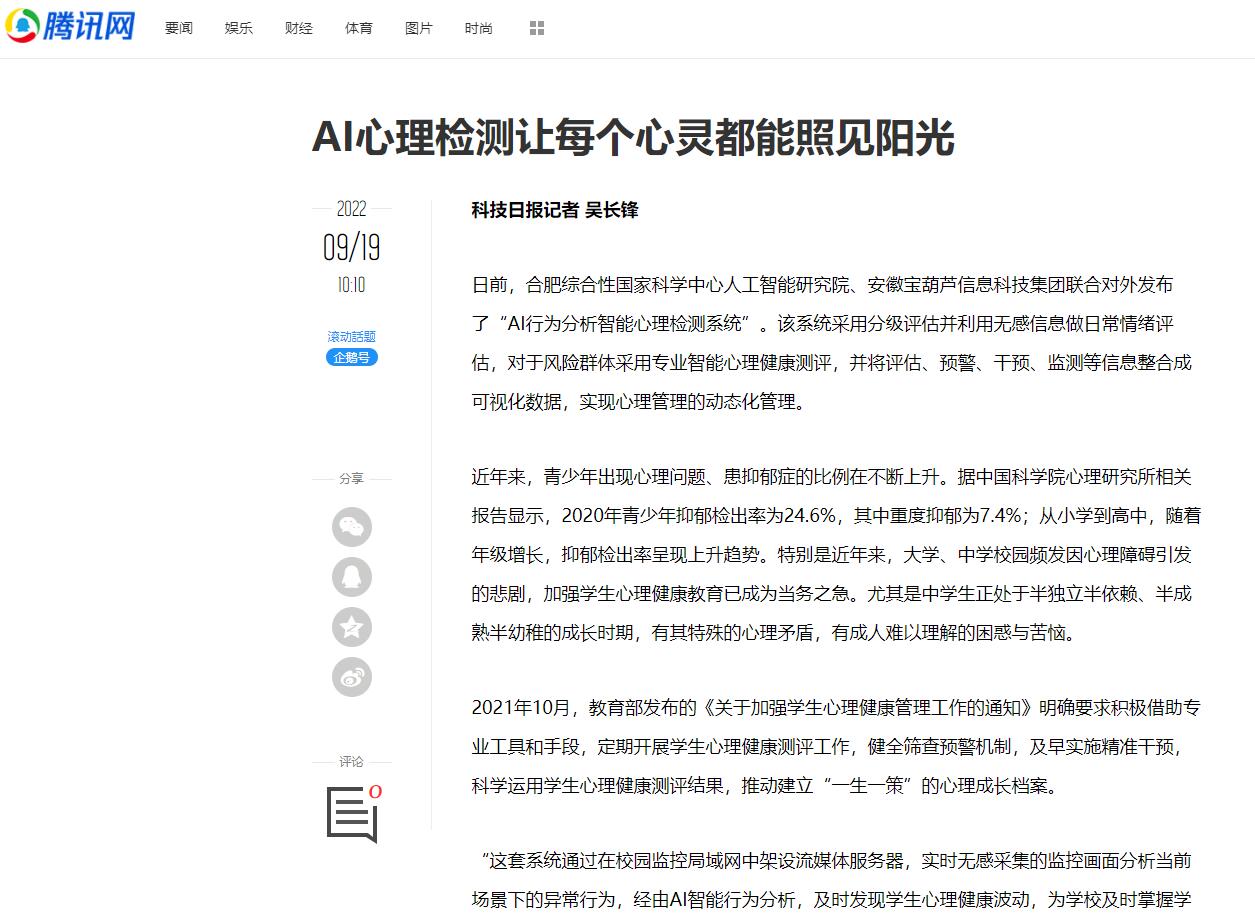The height and width of the screenshot is (917, 1255).
Task: Click the line 可视化数据，实现心理管理的动态化管理。
Action: [638, 402]
